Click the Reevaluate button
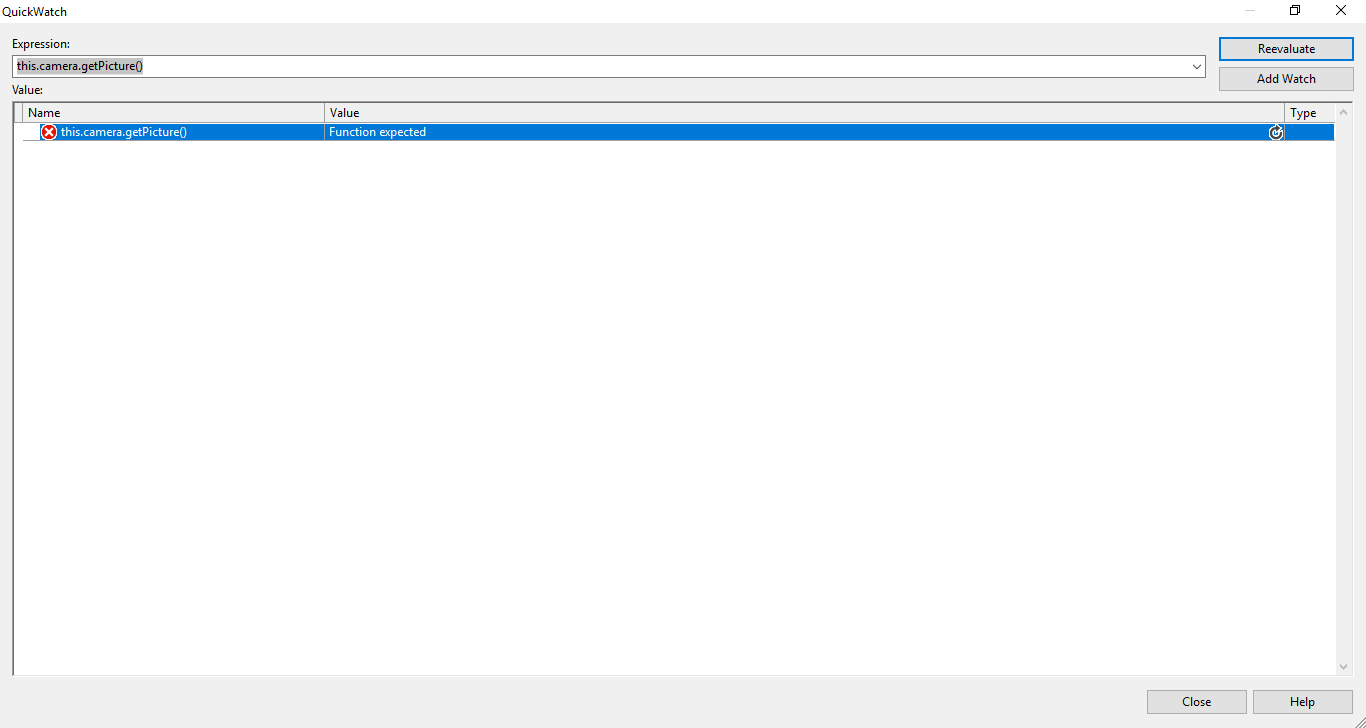The height and width of the screenshot is (728, 1366). 1286,48
